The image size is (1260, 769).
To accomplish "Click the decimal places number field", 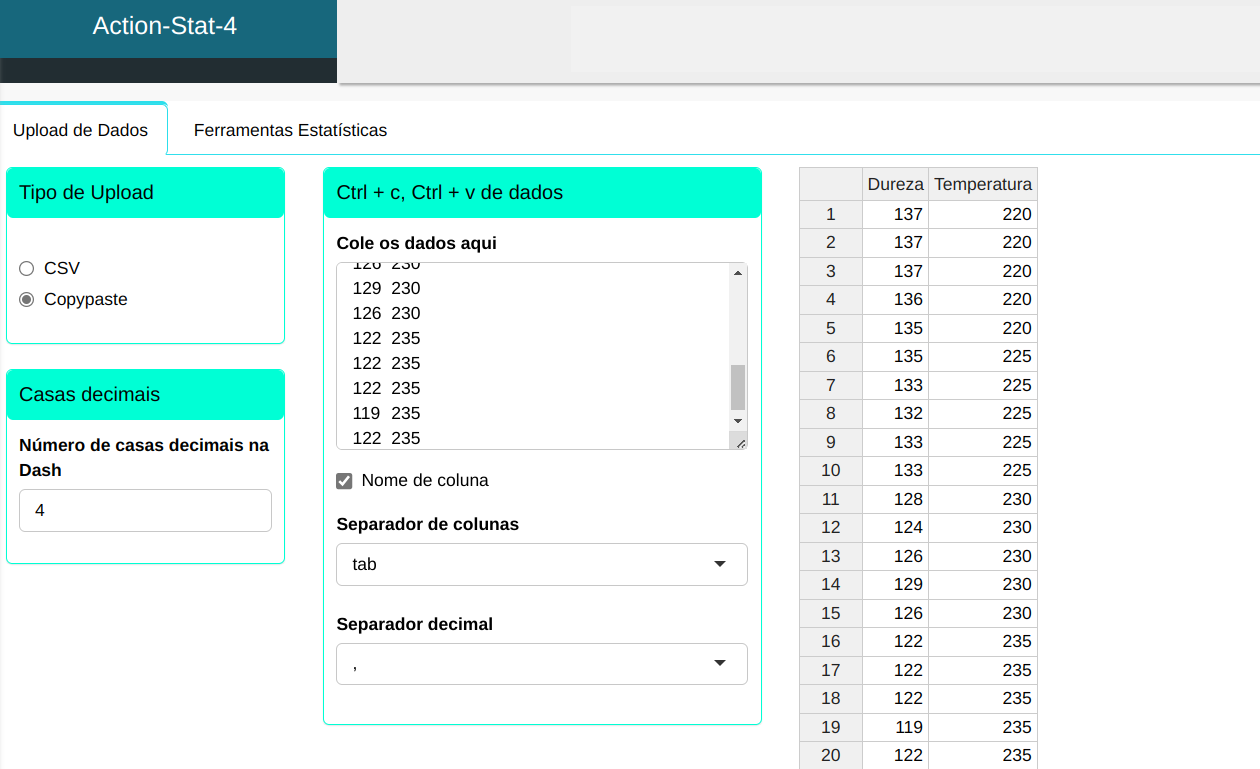I will [x=145, y=510].
